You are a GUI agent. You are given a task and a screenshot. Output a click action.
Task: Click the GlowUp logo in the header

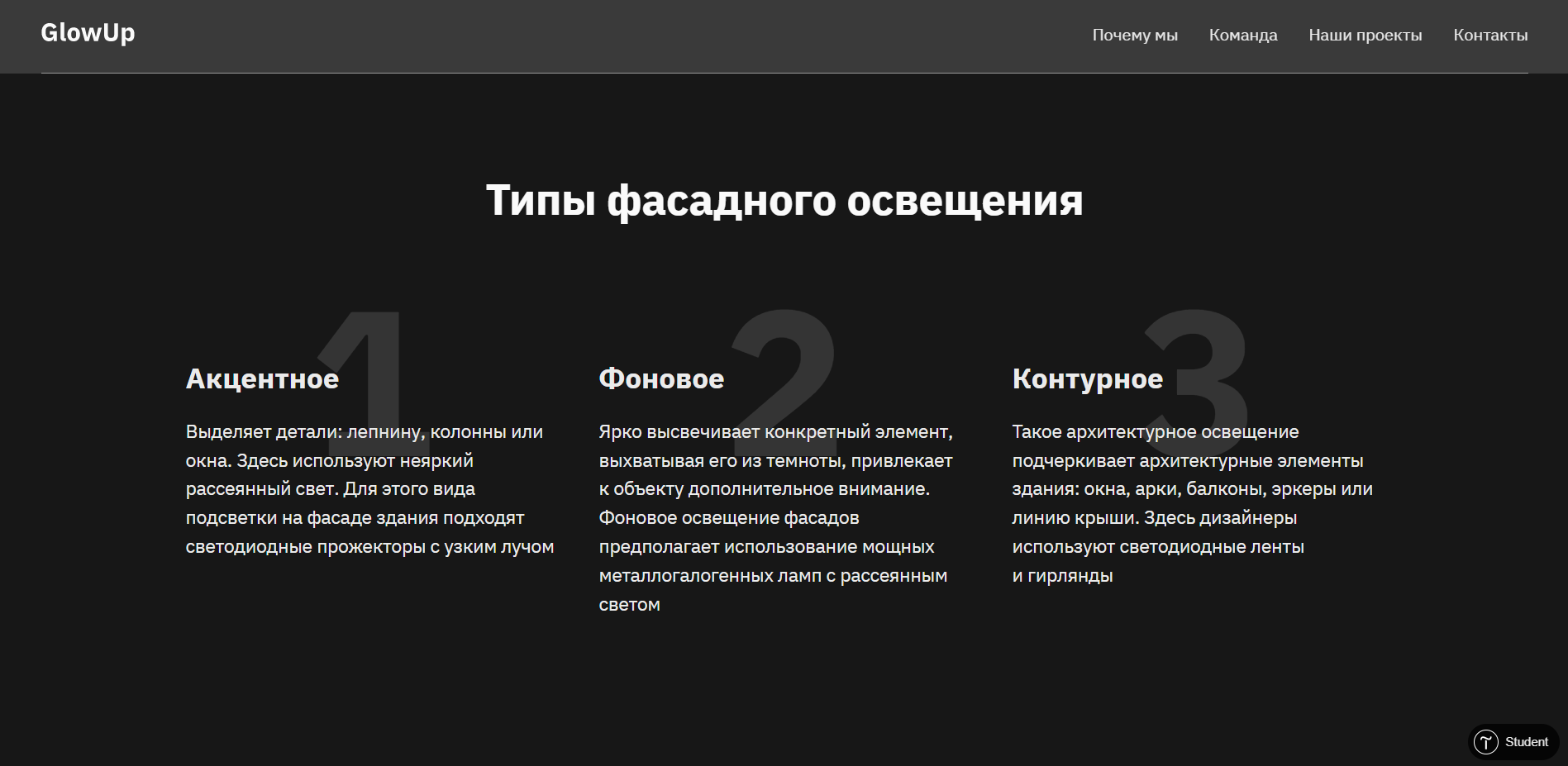click(88, 33)
